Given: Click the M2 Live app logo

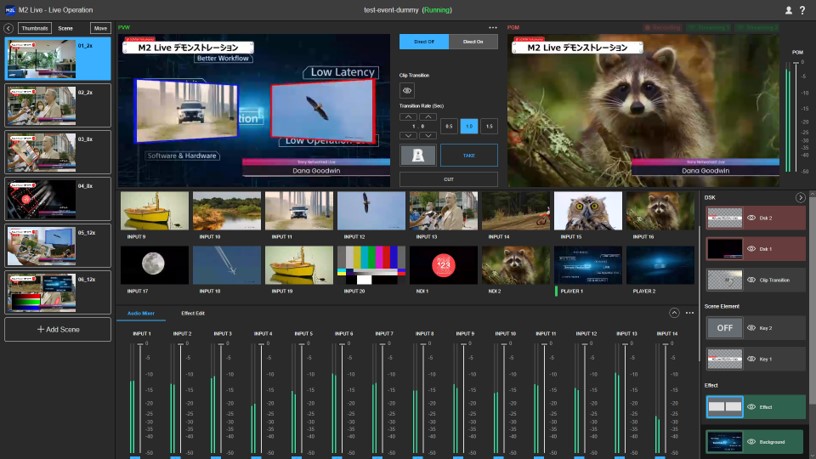Looking at the screenshot, I should tap(10, 9).
